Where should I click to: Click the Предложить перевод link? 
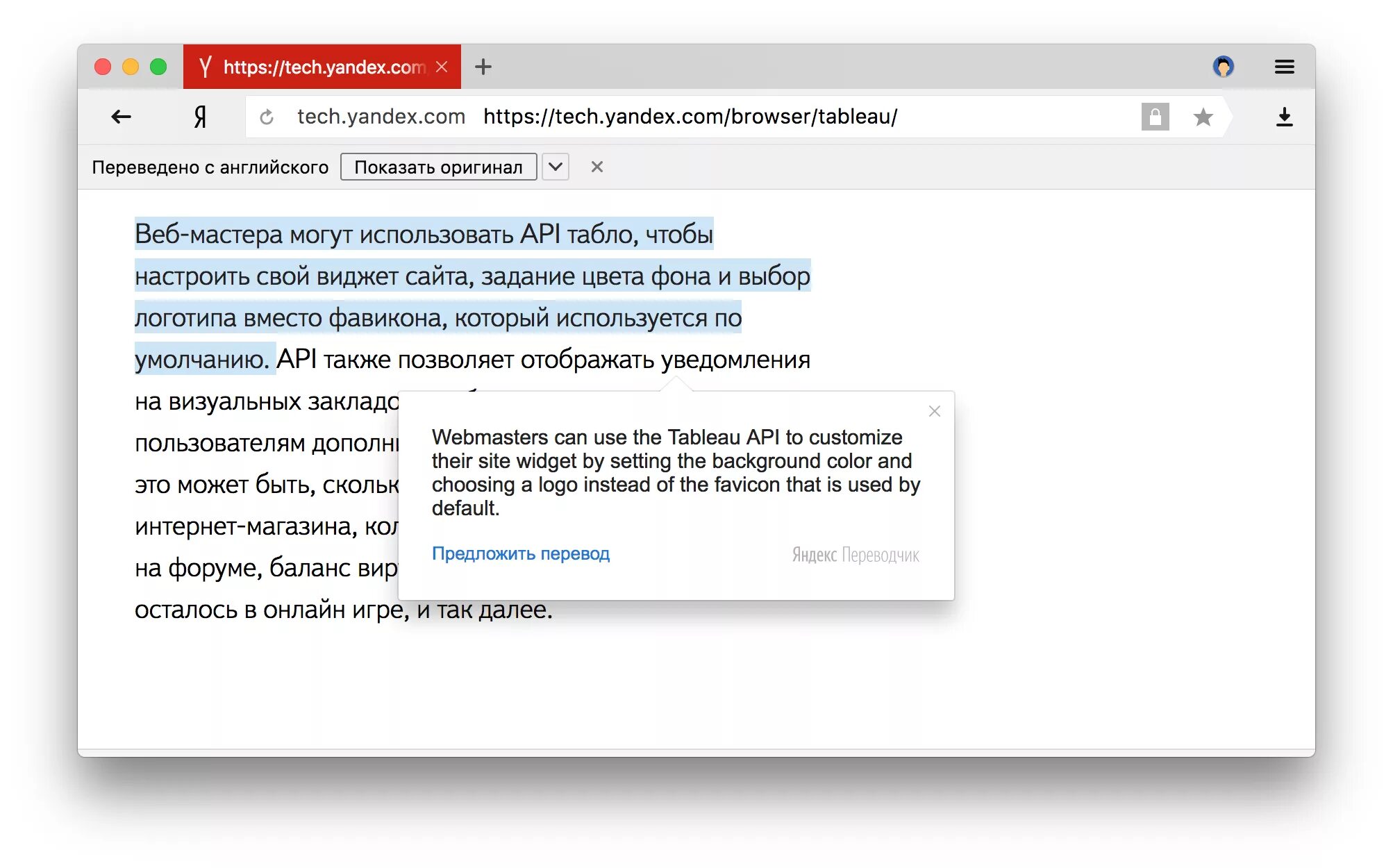[520, 553]
